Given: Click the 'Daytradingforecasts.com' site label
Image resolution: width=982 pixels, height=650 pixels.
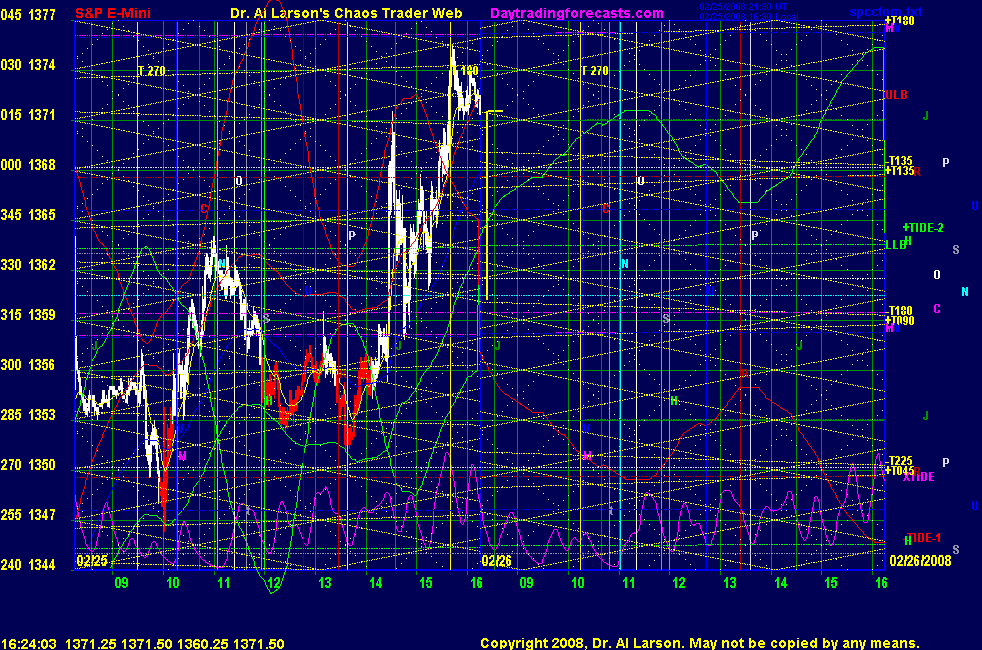Looking at the screenshot, I should [x=577, y=13].
